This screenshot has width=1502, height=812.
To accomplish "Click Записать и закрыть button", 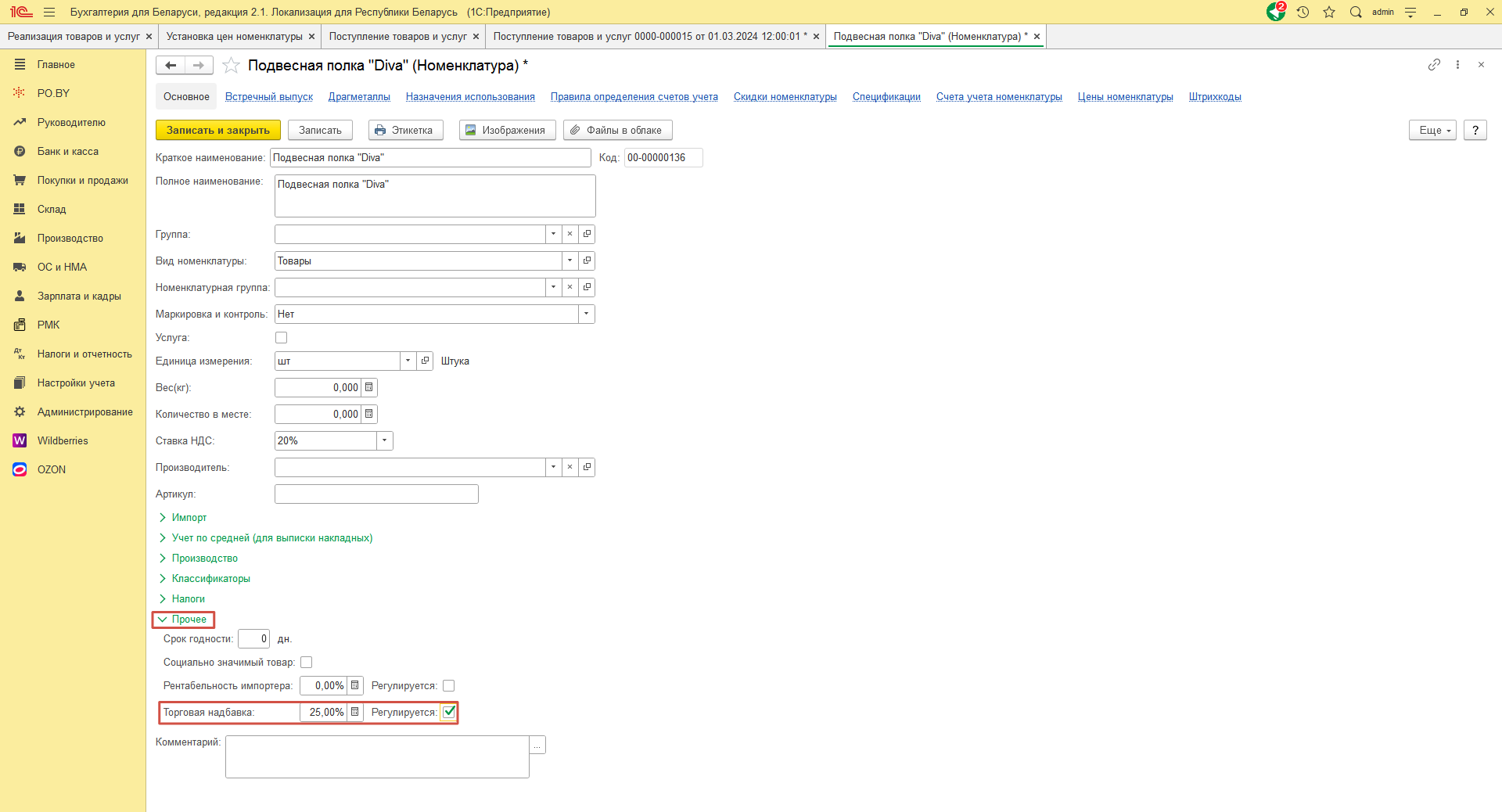I will [217, 131].
